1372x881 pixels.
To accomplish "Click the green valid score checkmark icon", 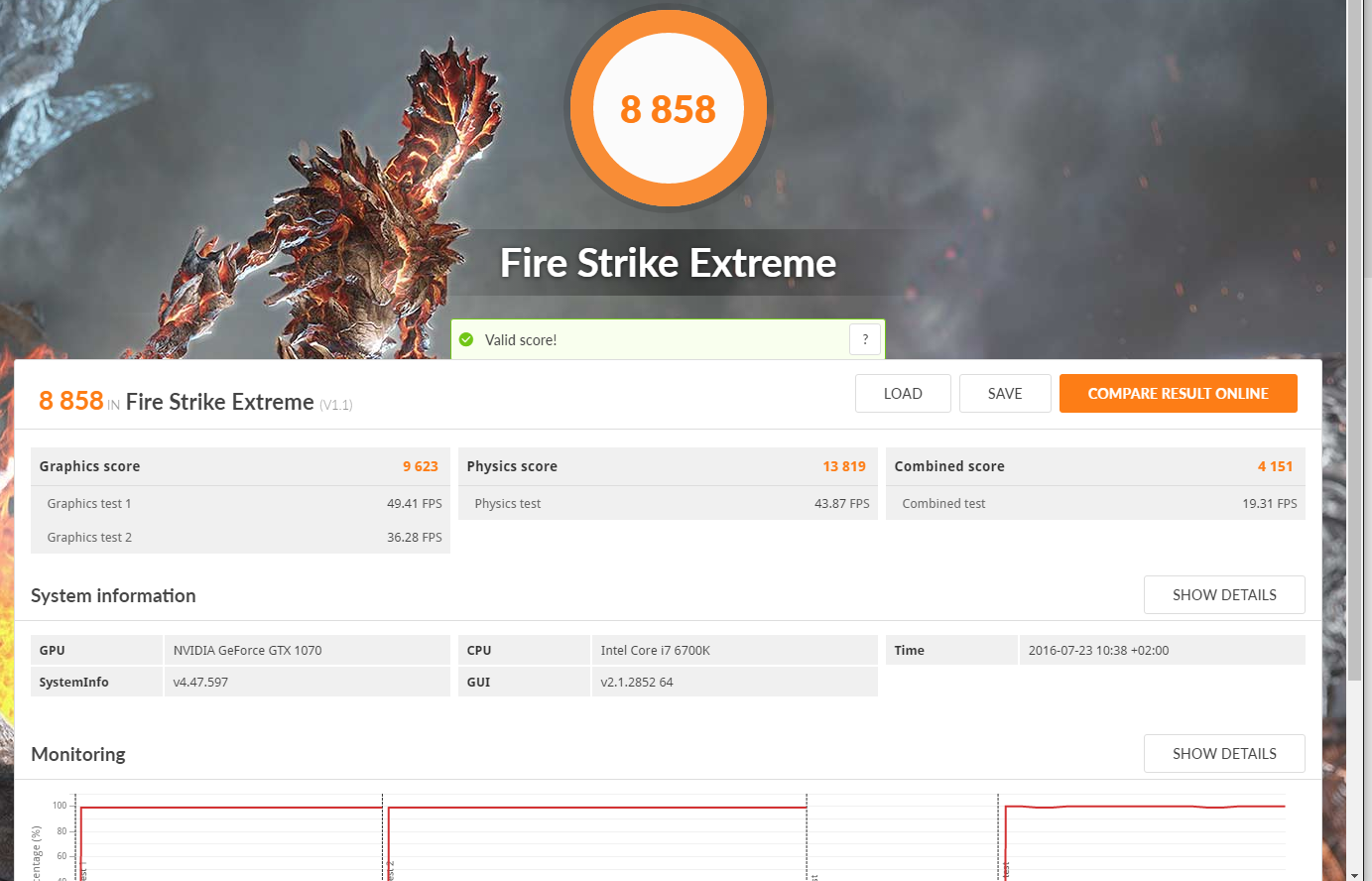I will pyautogui.click(x=466, y=339).
